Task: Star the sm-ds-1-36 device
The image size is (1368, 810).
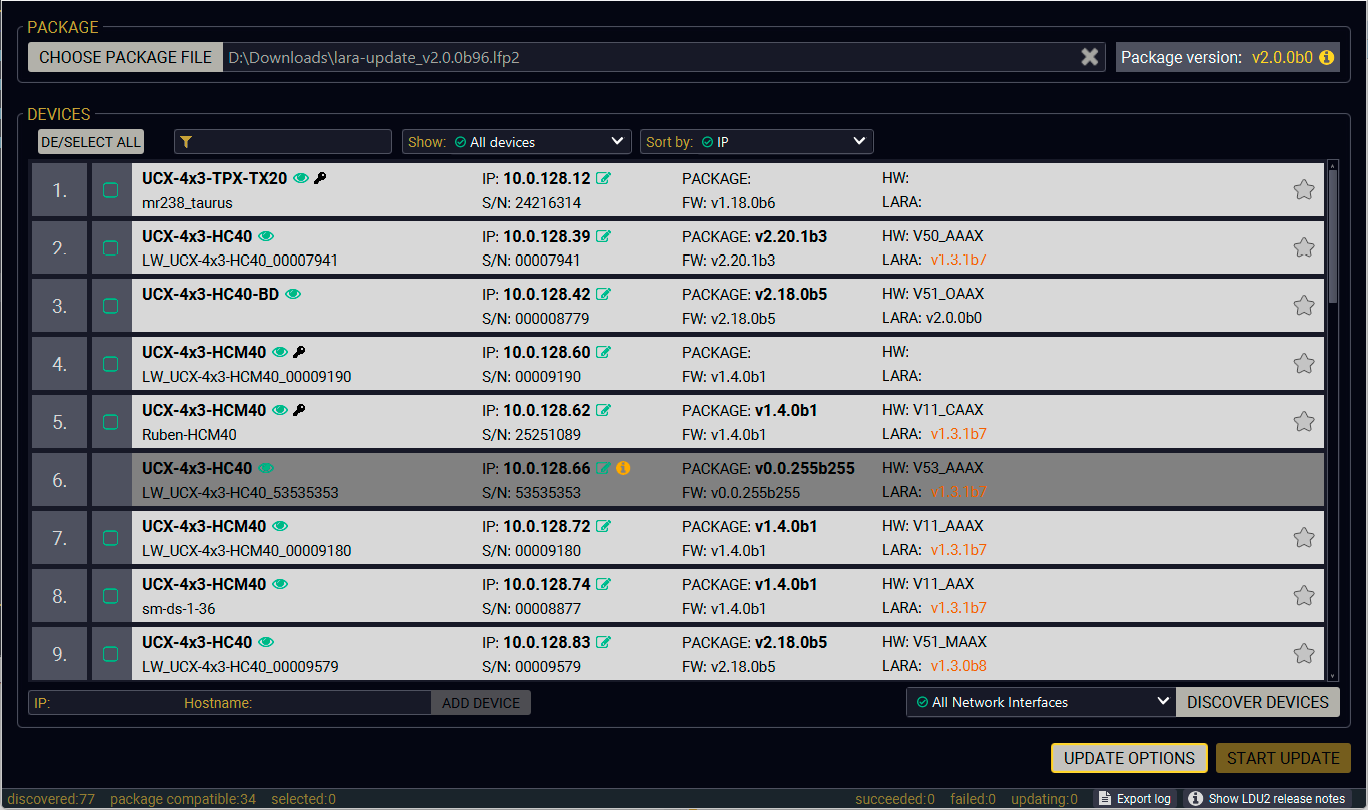Action: (1303, 595)
